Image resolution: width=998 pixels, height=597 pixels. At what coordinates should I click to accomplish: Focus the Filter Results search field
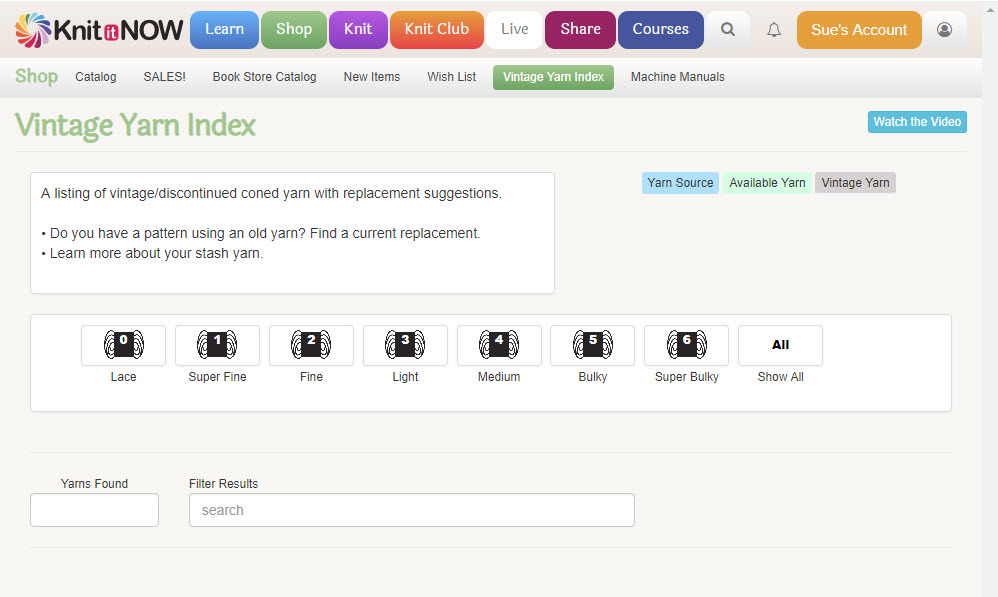[412, 510]
